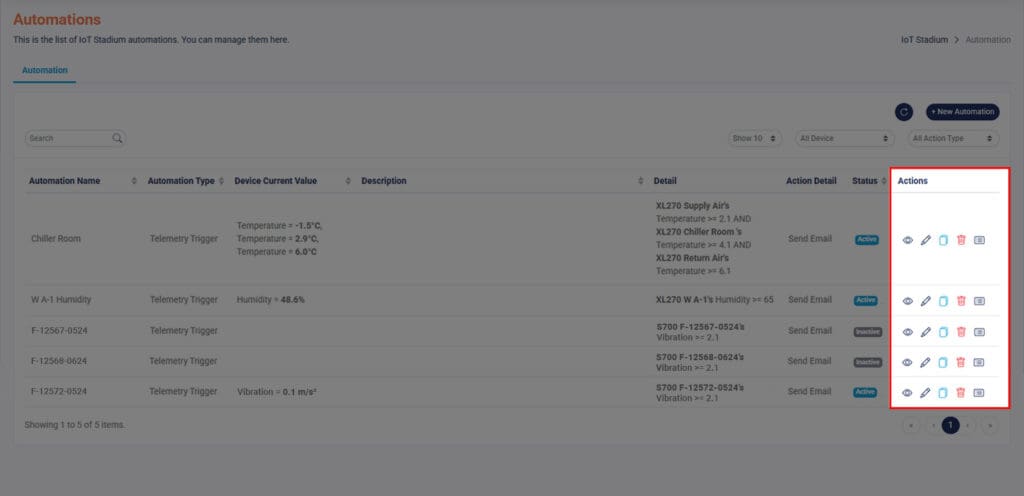1024x496 pixels.
Task: Expand the All Device filter dropdown
Action: tap(843, 138)
